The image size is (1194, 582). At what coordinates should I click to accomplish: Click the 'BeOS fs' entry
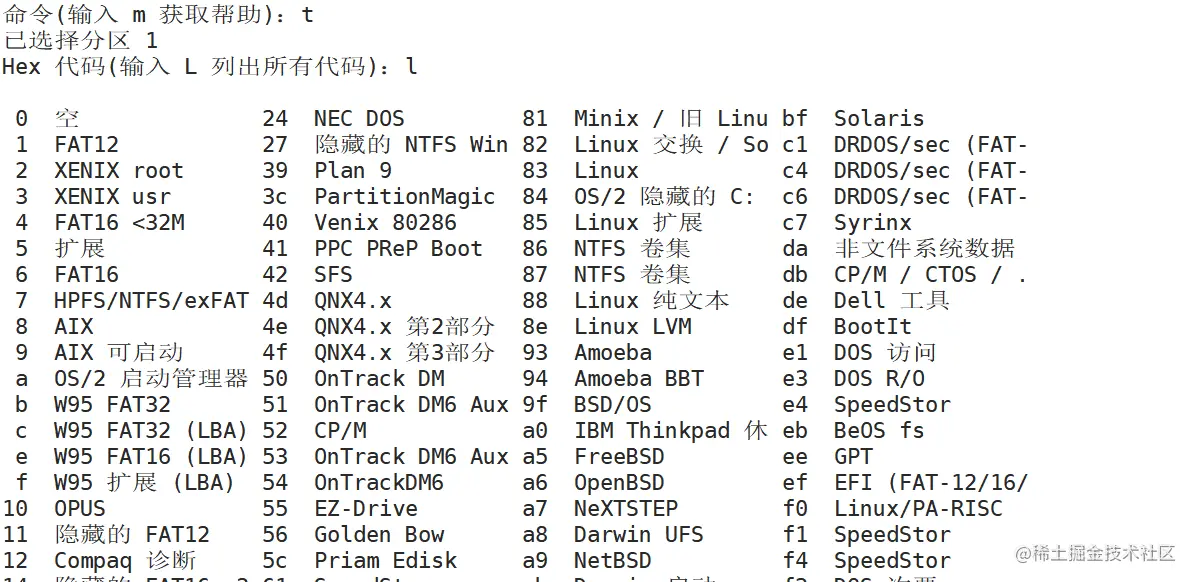[x=879, y=430]
